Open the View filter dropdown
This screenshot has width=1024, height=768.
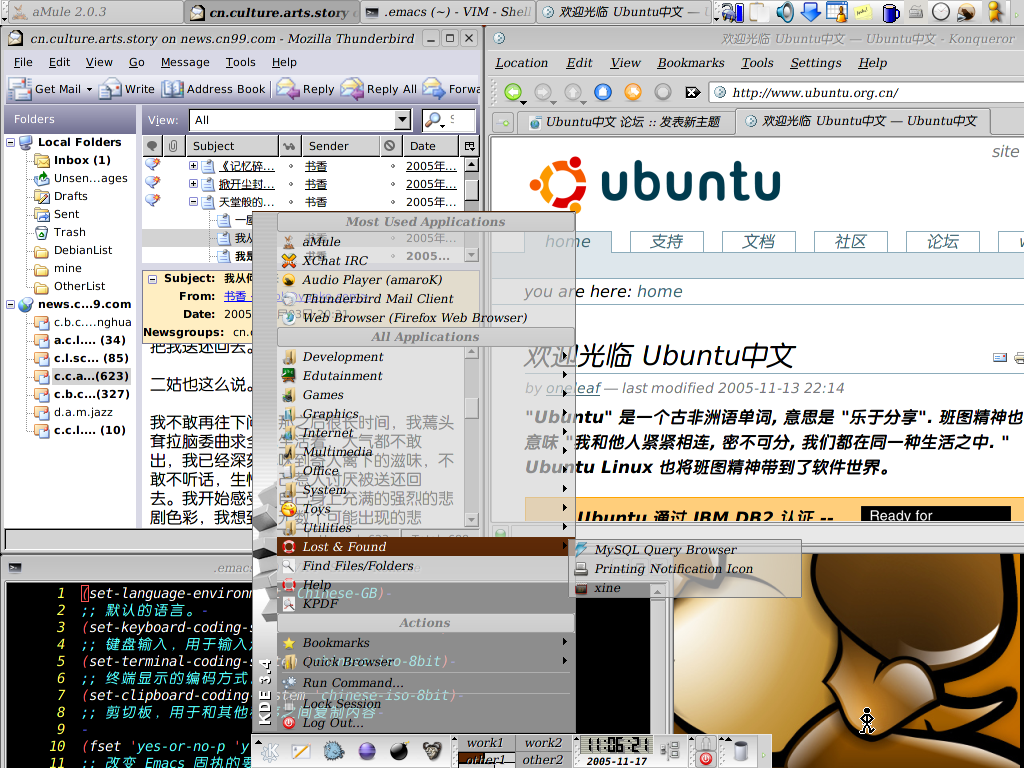(403, 120)
